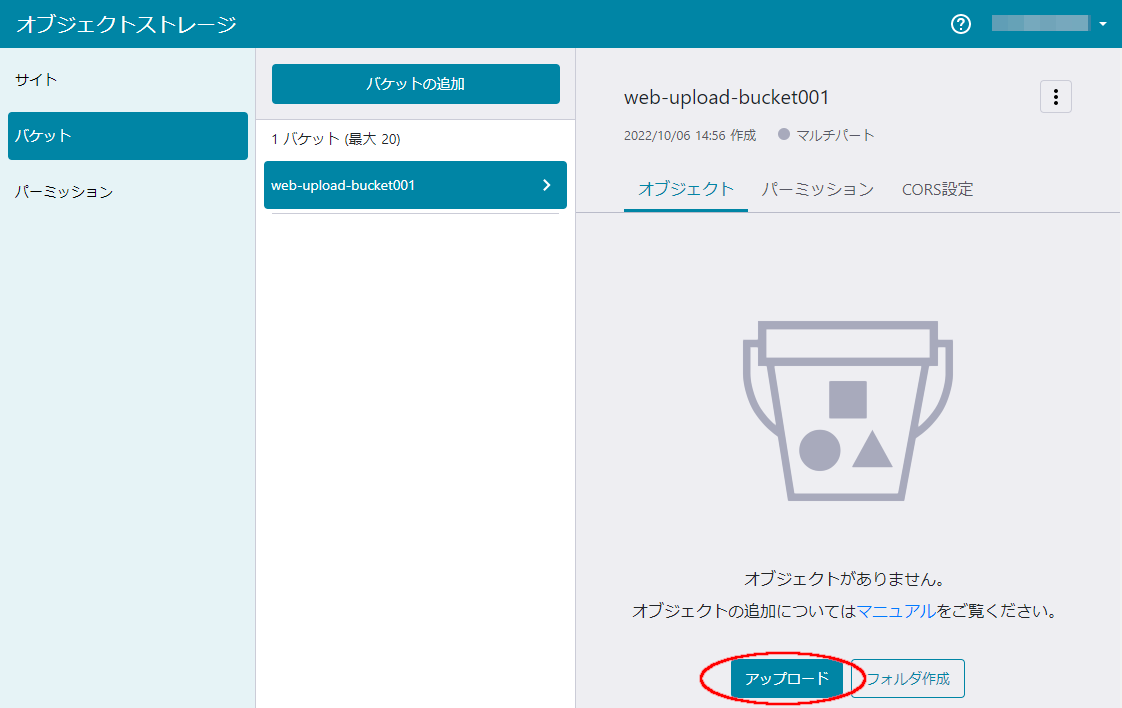This screenshot has height=708, width=1122.
Task: Select バケット in the left sidebar
Action: (x=44, y=135)
